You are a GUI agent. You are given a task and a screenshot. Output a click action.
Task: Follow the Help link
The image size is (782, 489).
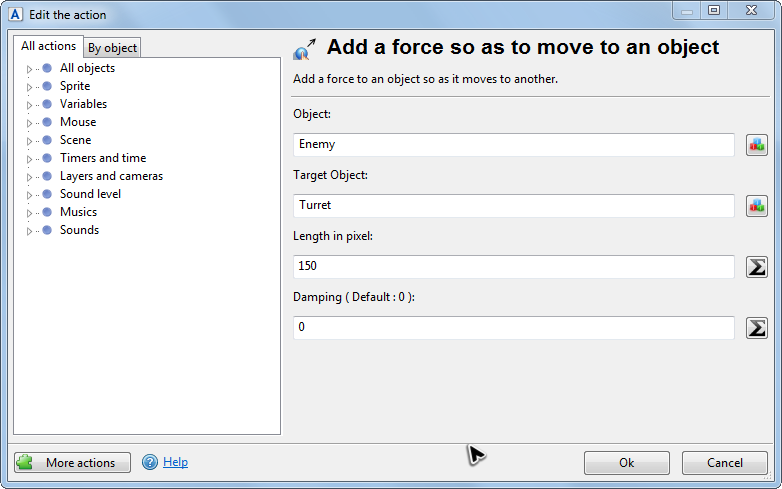tap(175, 462)
